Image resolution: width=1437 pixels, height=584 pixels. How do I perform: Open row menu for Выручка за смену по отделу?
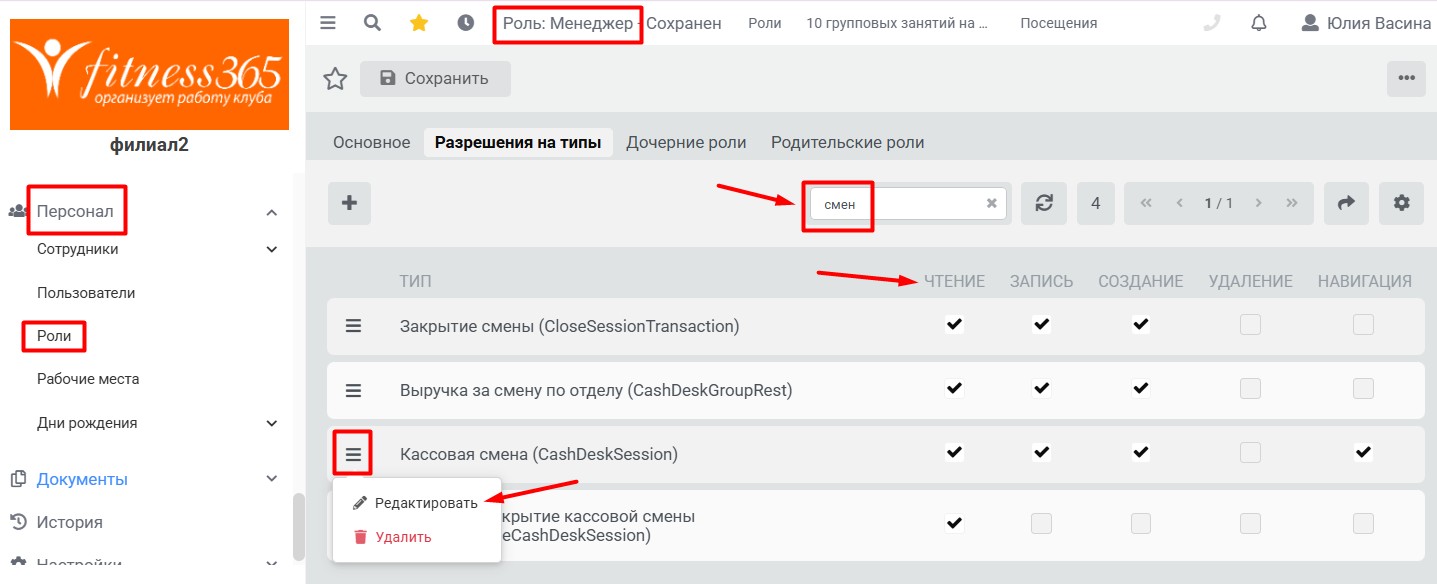[353, 390]
